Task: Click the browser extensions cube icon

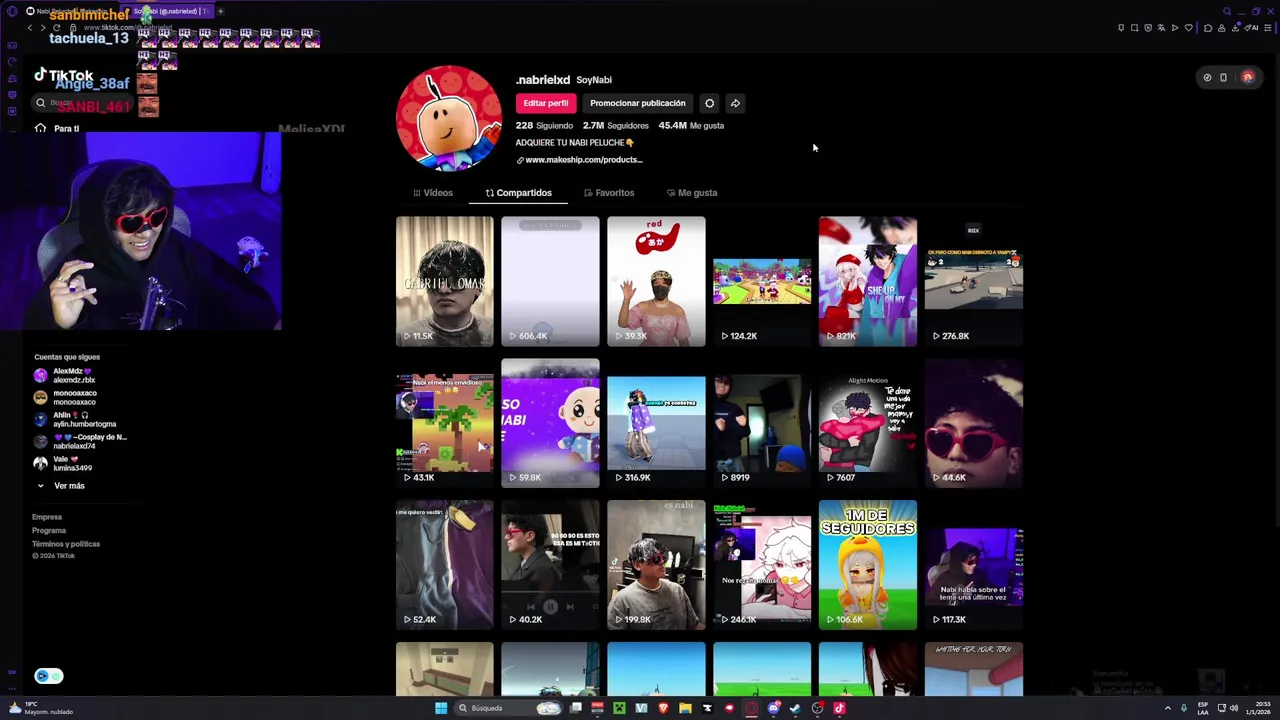Action: click(1208, 28)
